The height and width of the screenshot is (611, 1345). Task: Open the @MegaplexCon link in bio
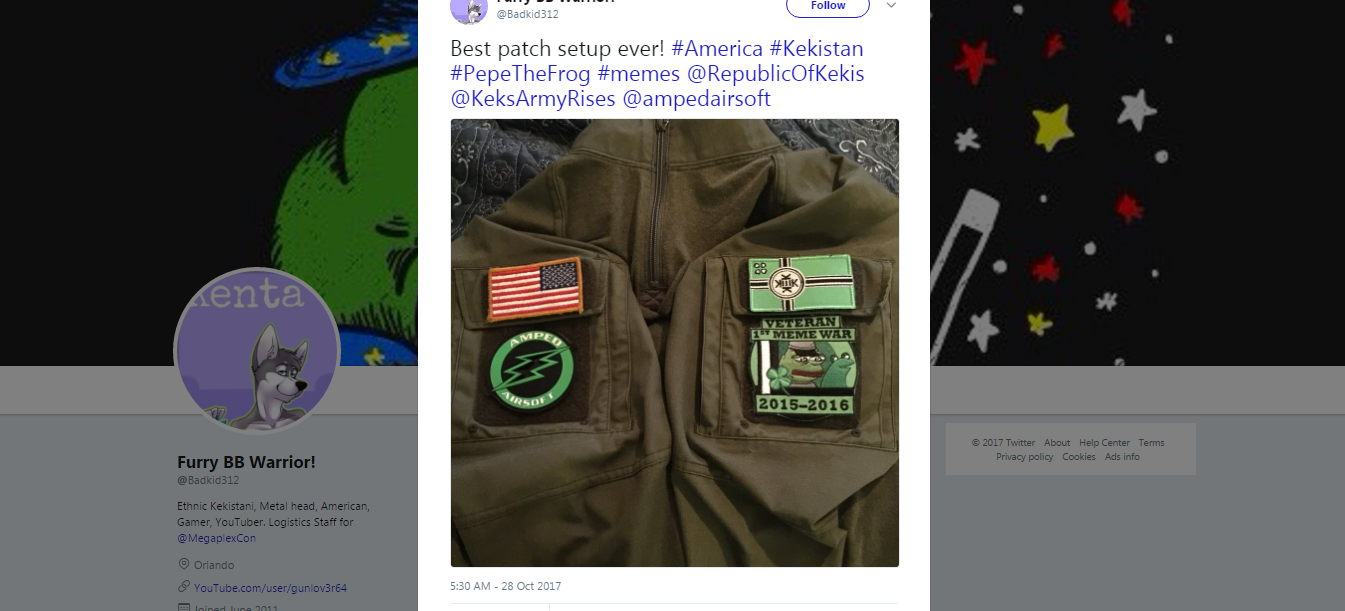(x=217, y=537)
